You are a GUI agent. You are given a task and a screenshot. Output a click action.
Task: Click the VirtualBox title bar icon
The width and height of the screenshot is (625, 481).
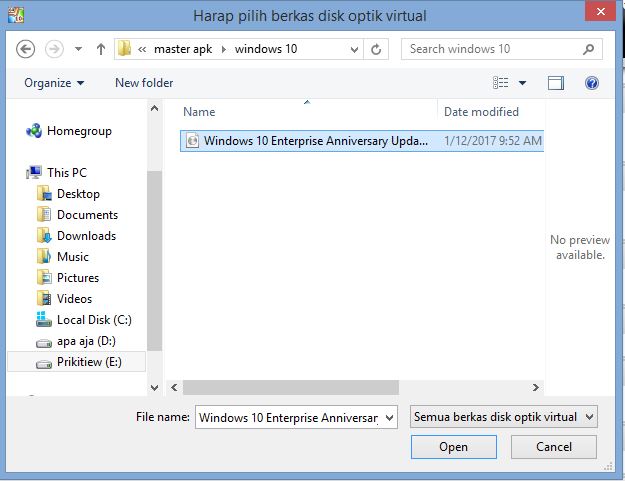16,15
